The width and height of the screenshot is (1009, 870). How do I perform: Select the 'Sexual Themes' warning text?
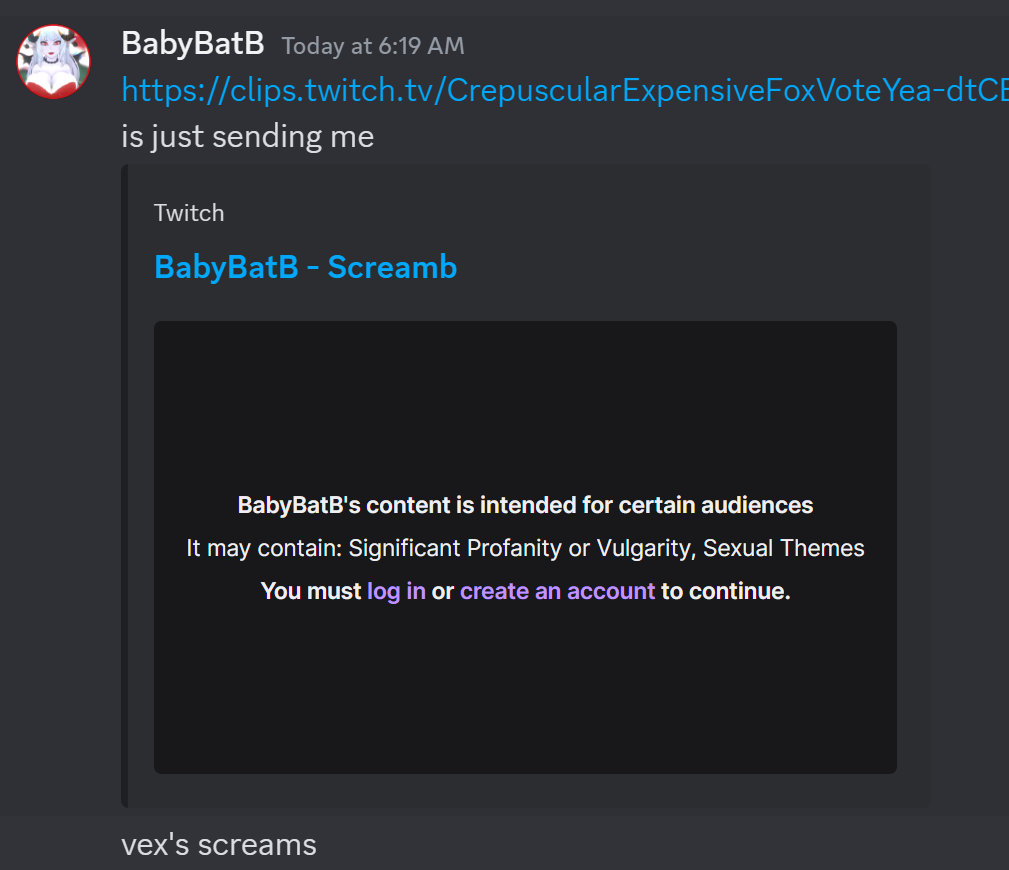point(783,548)
